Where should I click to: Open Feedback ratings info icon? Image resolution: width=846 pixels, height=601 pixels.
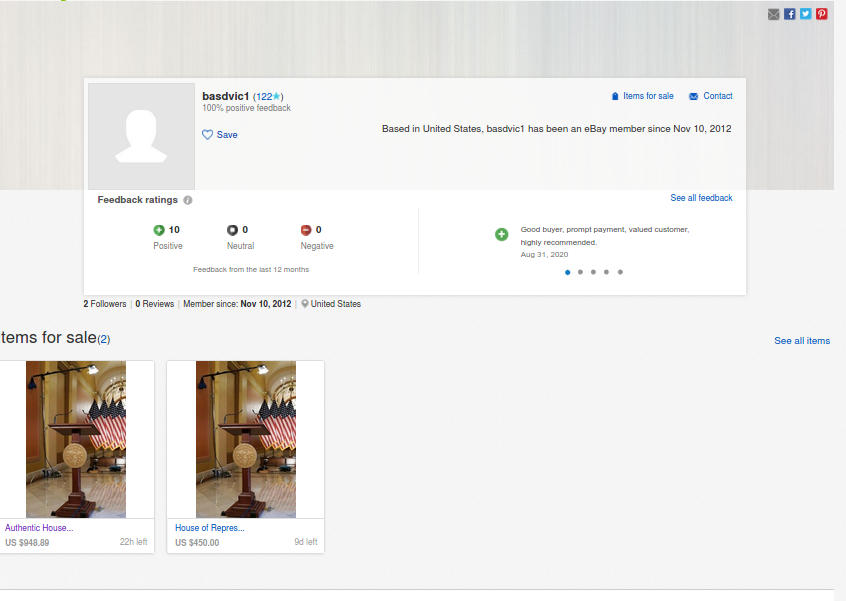tap(188, 200)
